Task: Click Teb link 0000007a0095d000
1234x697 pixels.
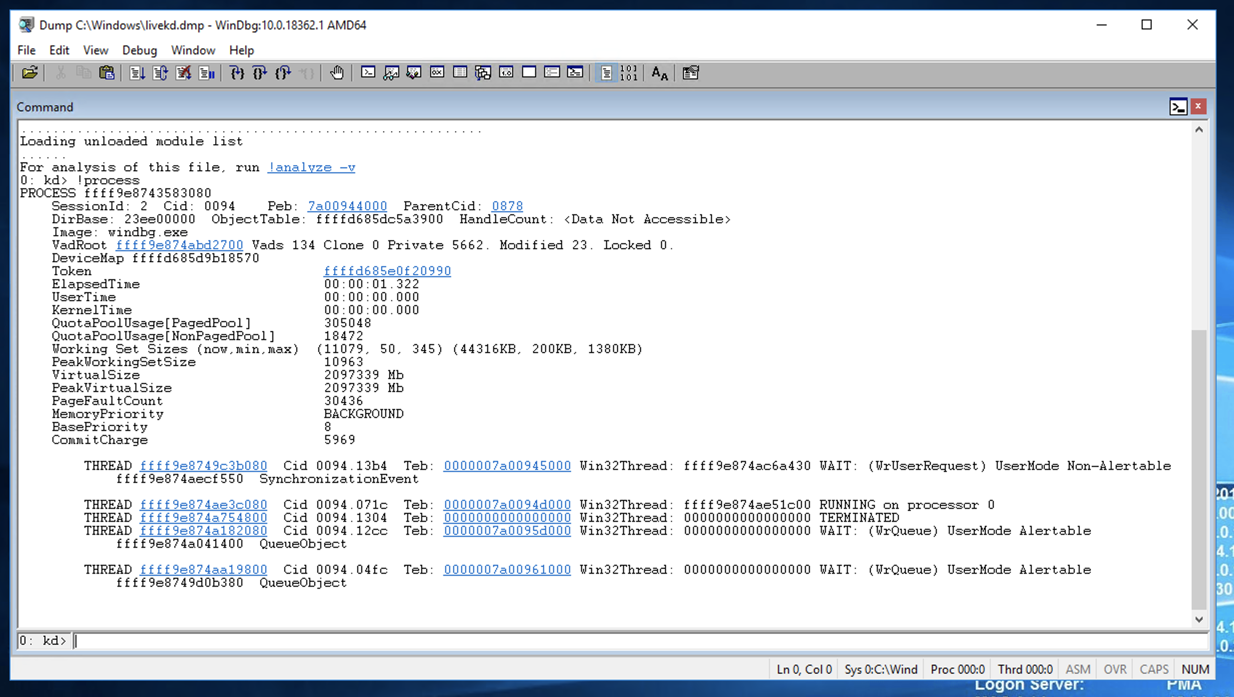Action: [x=507, y=531]
